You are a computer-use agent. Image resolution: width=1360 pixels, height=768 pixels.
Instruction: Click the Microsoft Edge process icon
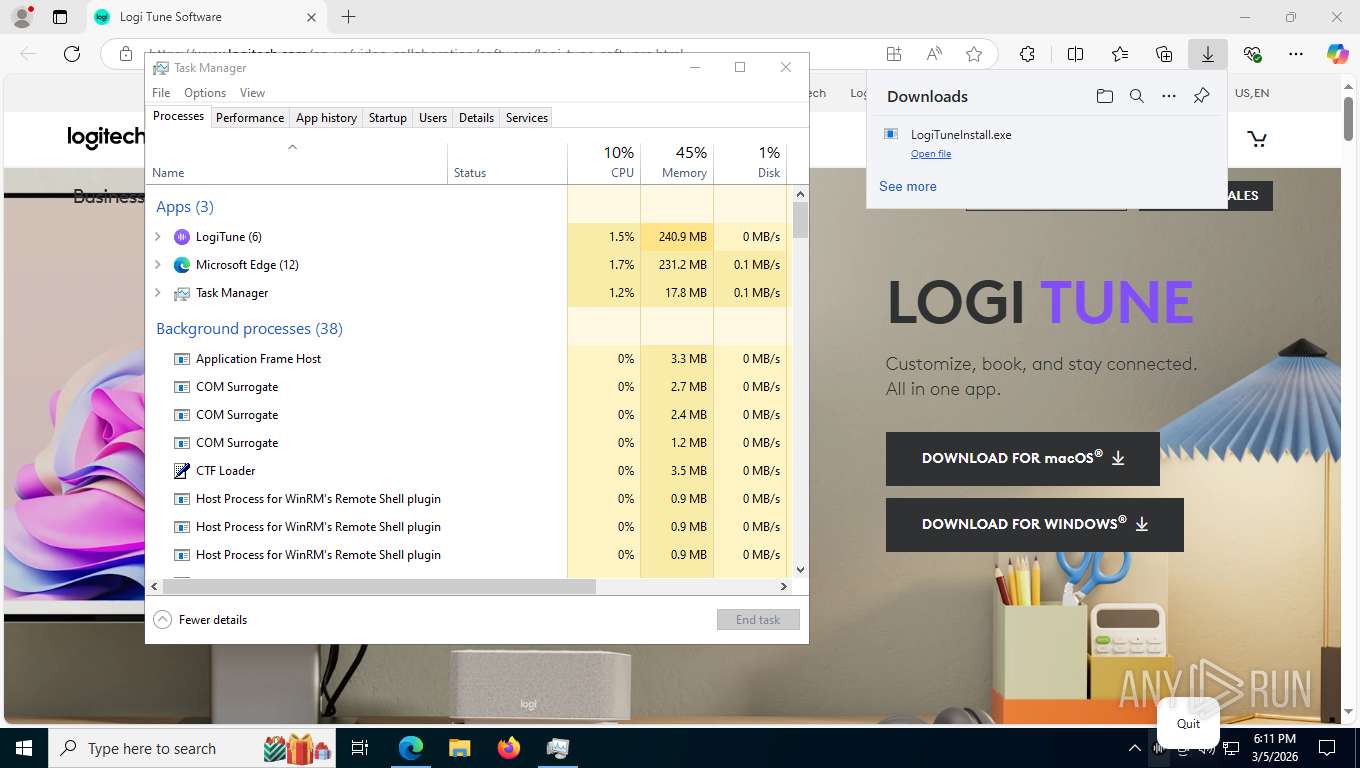[x=181, y=265]
